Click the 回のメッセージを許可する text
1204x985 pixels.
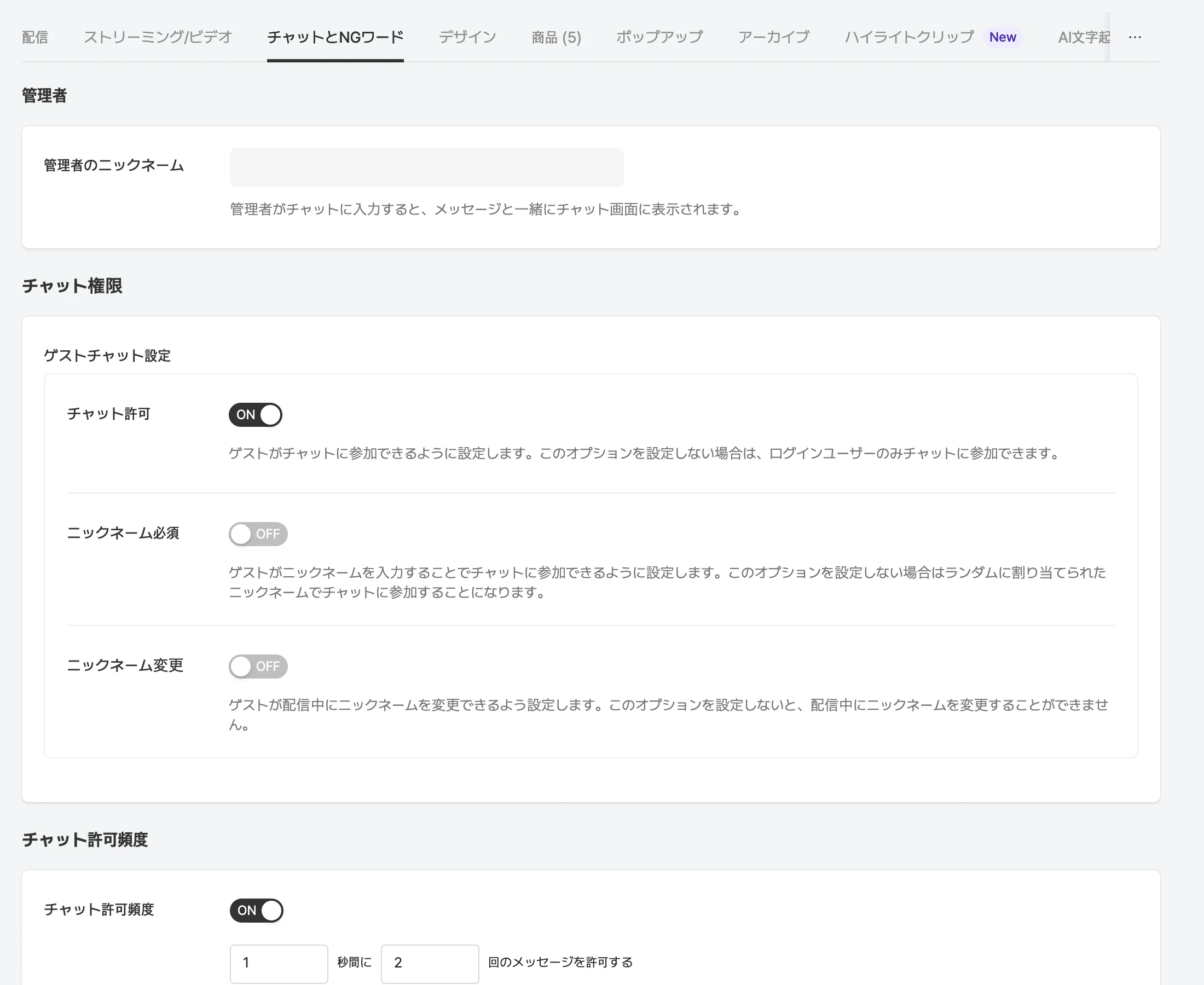point(560,963)
